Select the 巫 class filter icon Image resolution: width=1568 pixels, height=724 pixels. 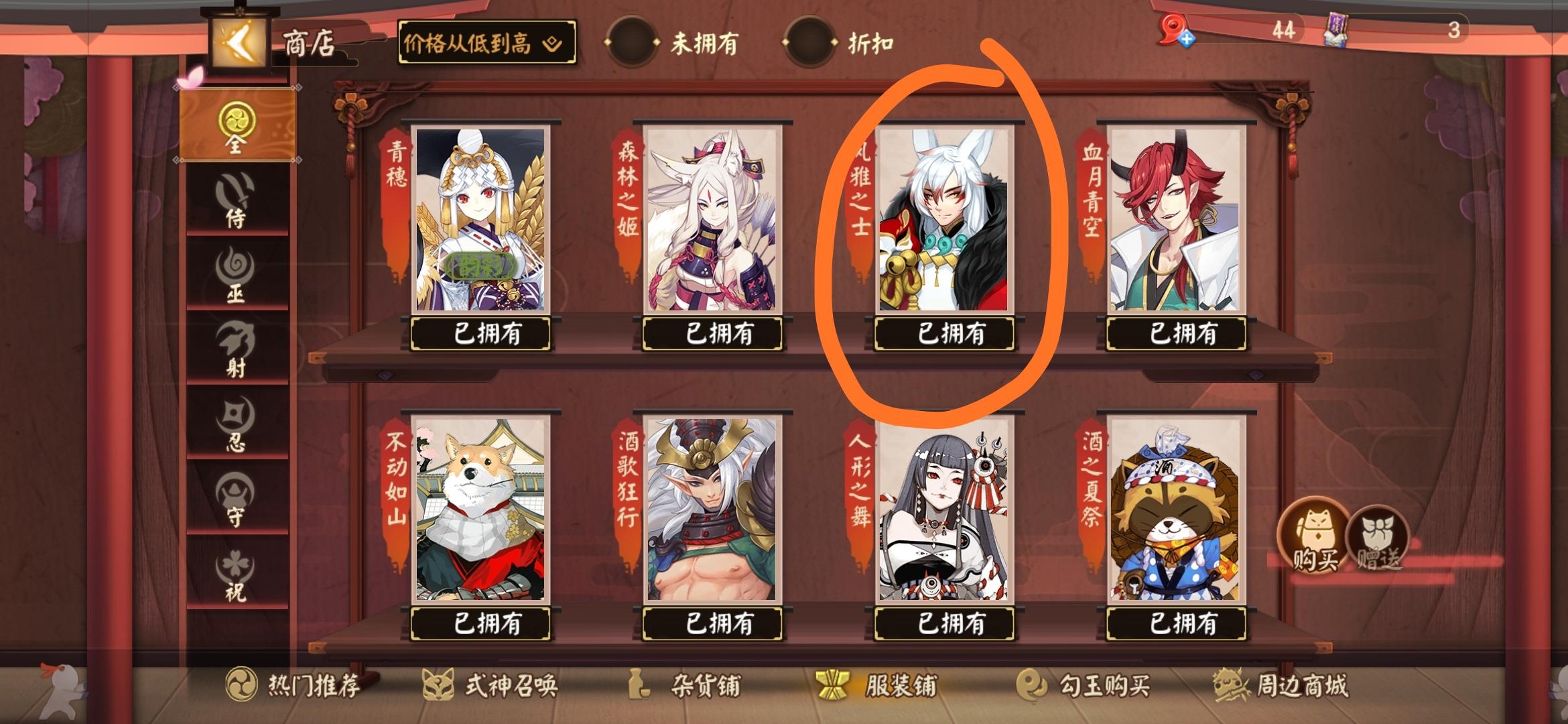[235, 274]
